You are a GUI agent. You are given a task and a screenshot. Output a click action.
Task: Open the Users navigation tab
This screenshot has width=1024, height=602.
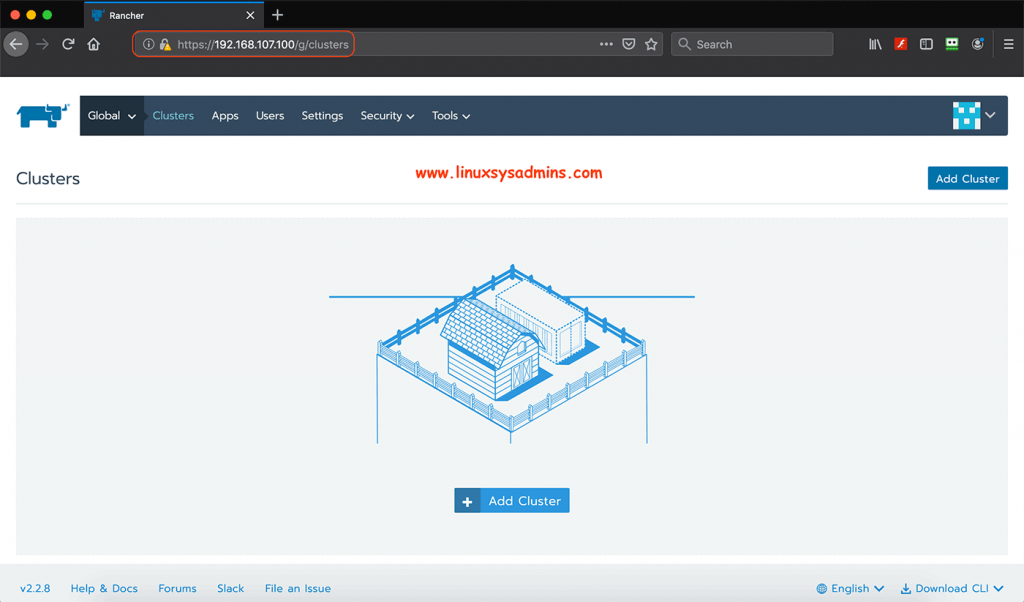(x=270, y=116)
